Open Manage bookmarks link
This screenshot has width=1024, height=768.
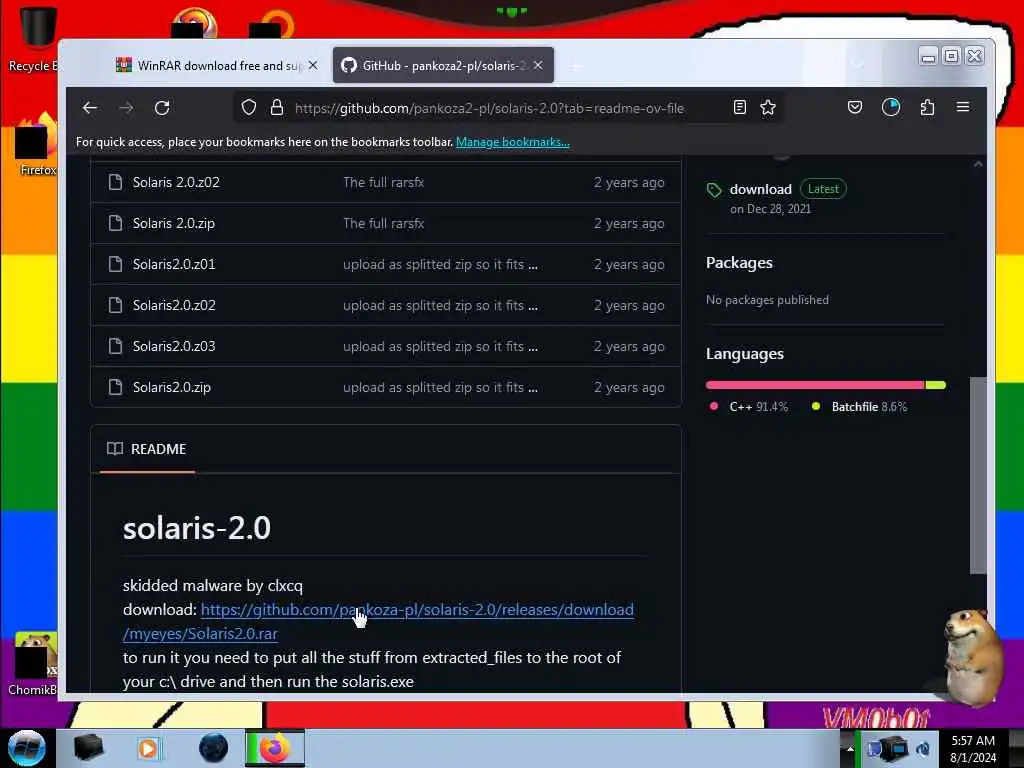[x=513, y=142]
